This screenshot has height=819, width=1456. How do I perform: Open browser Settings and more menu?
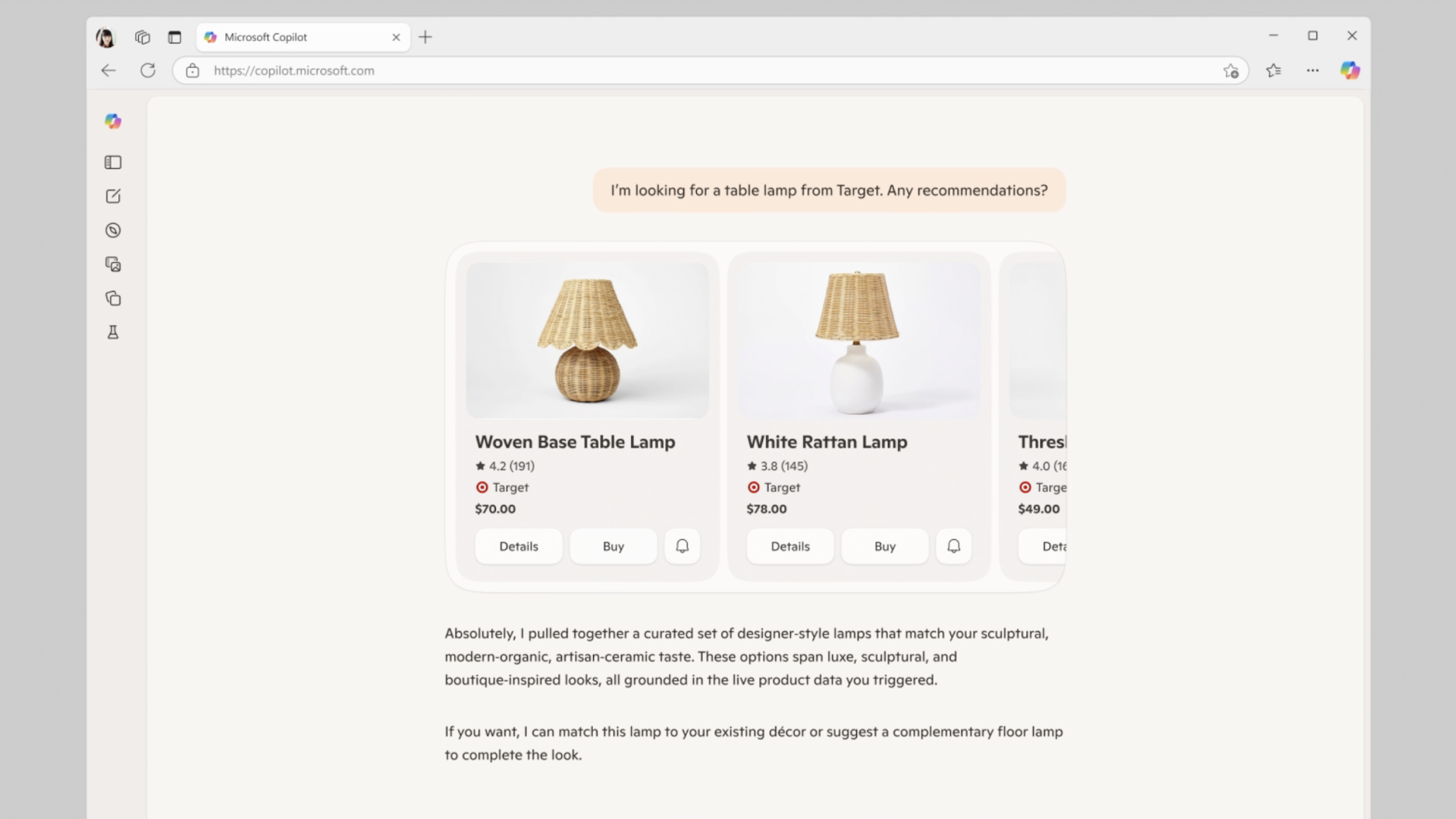pos(1313,71)
